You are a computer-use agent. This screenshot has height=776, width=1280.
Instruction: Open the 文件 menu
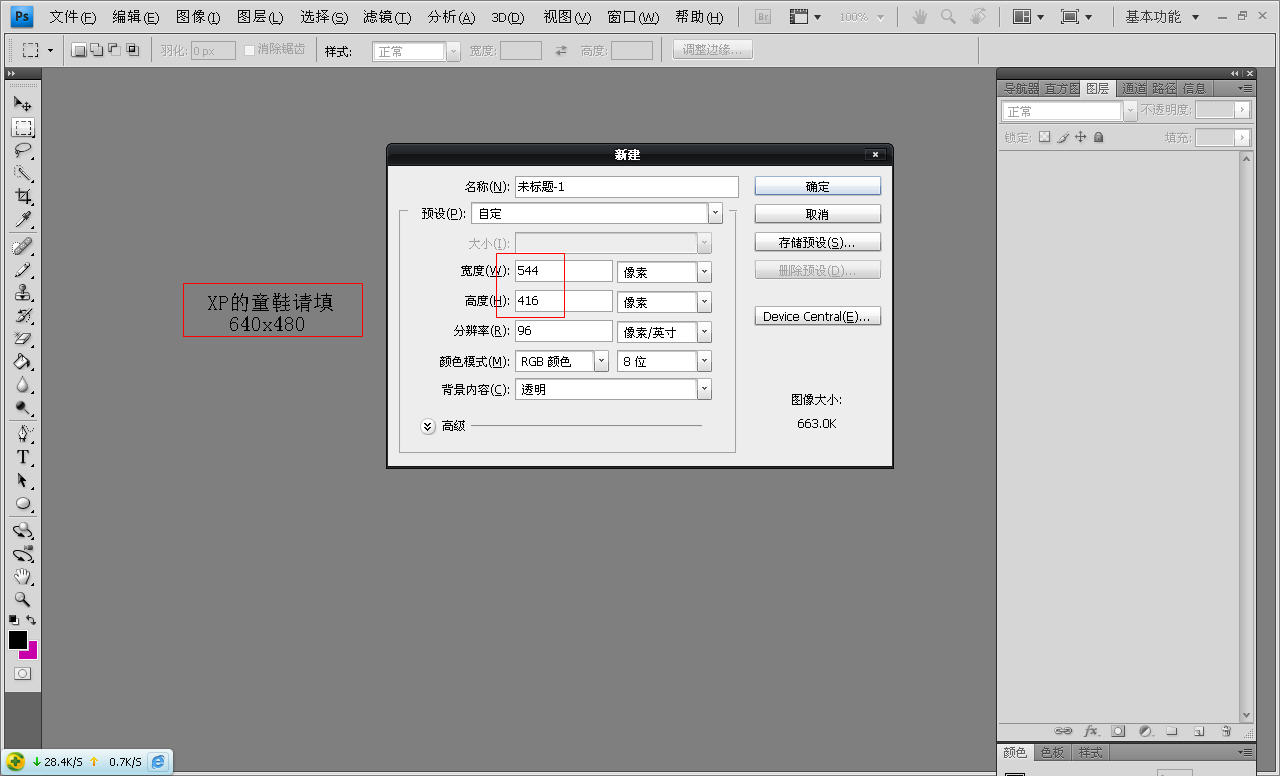(73, 17)
